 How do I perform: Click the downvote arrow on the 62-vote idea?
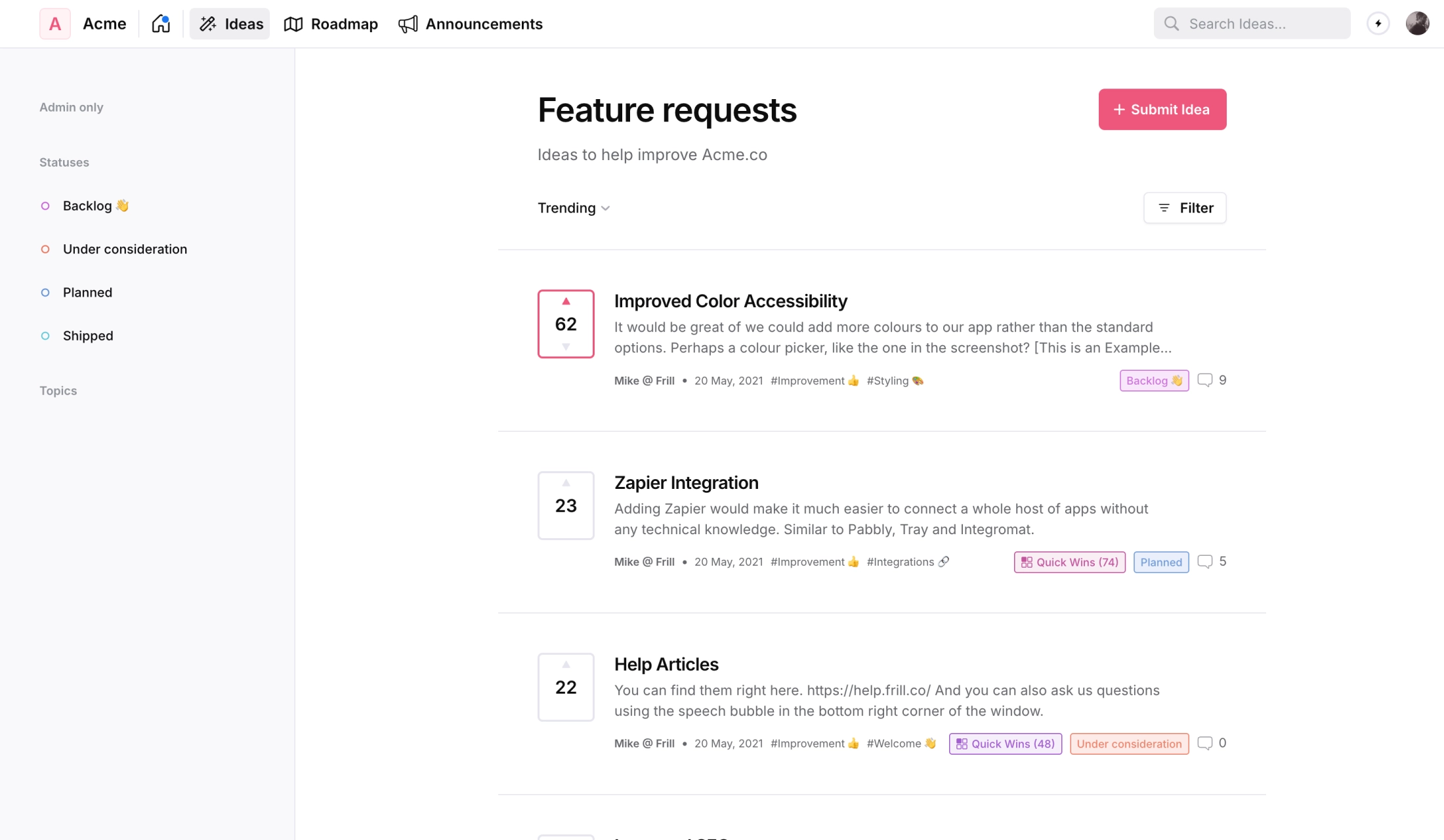point(566,346)
